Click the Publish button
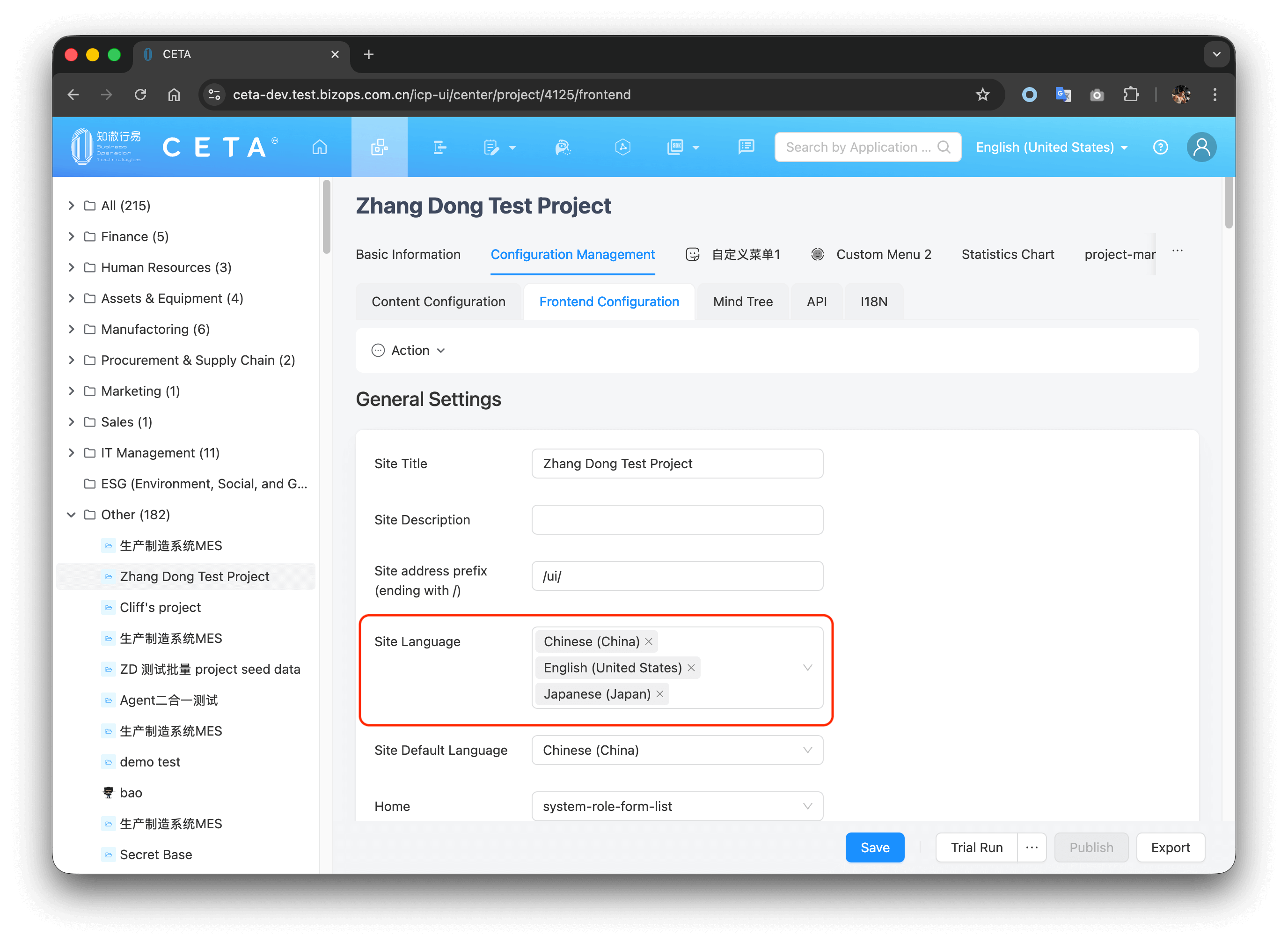Viewport: 1288px width, 943px height. click(1090, 847)
